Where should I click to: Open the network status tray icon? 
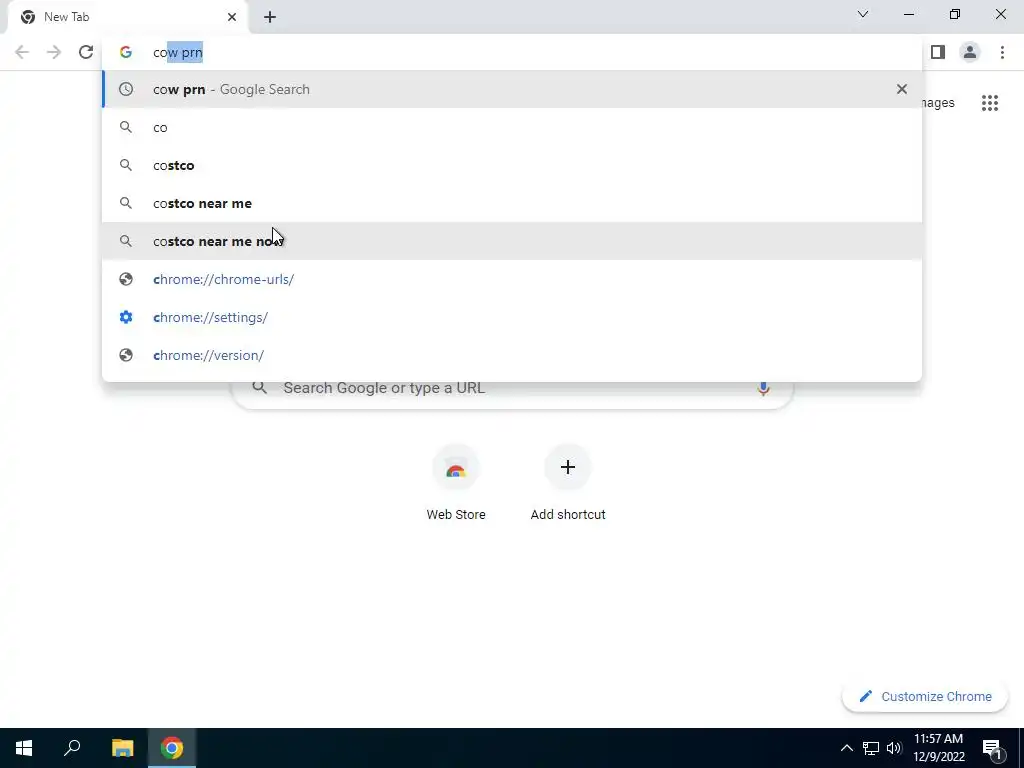(x=871, y=748)
